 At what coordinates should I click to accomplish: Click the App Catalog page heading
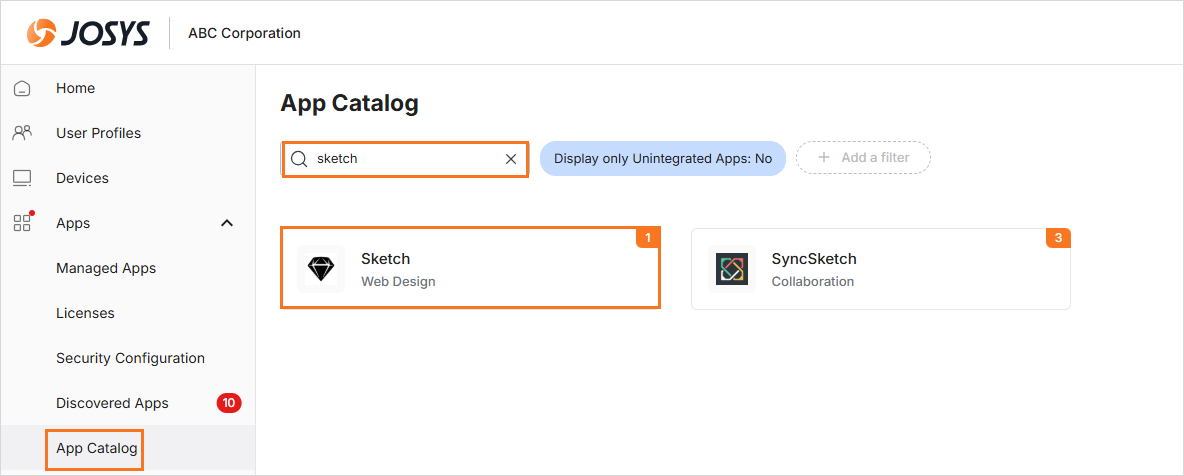(350, 104)
